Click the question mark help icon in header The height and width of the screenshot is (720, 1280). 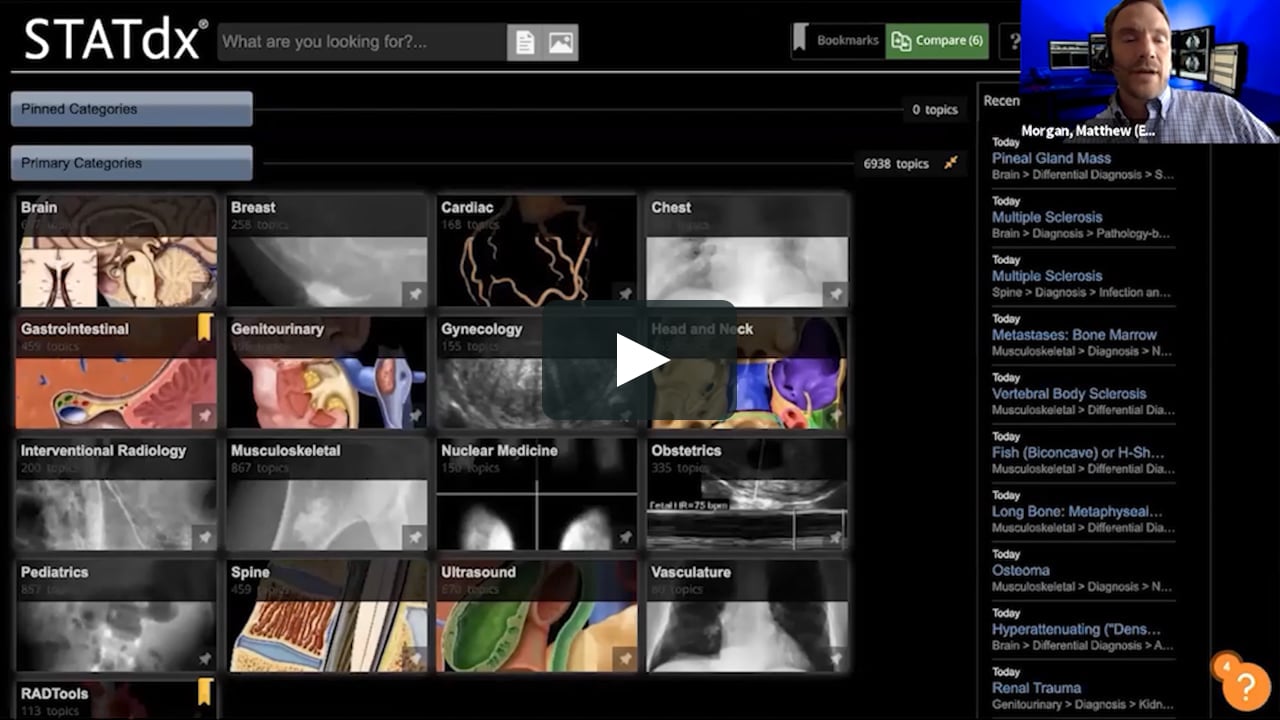tap(1016, 41)
